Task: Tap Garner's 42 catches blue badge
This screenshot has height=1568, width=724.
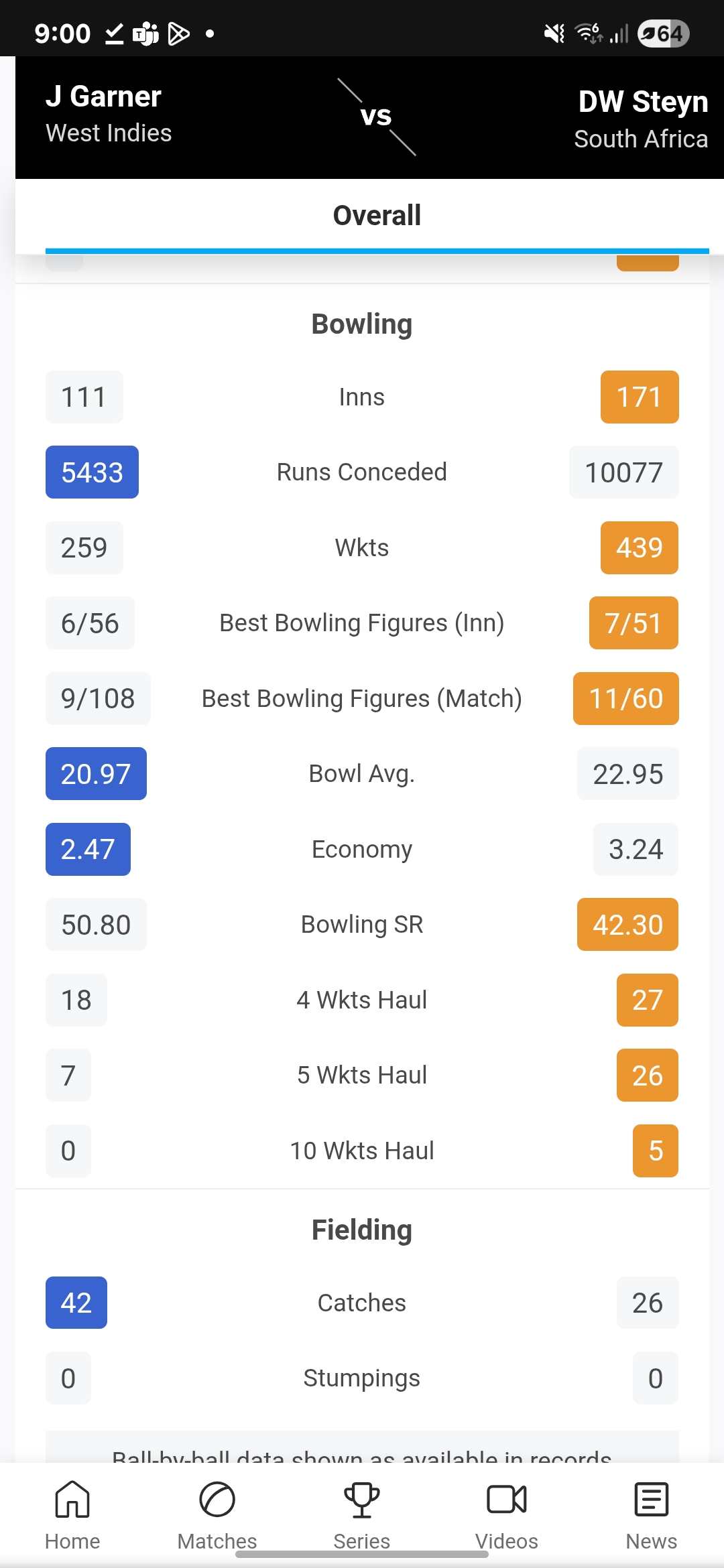Action: point(76,1303)
